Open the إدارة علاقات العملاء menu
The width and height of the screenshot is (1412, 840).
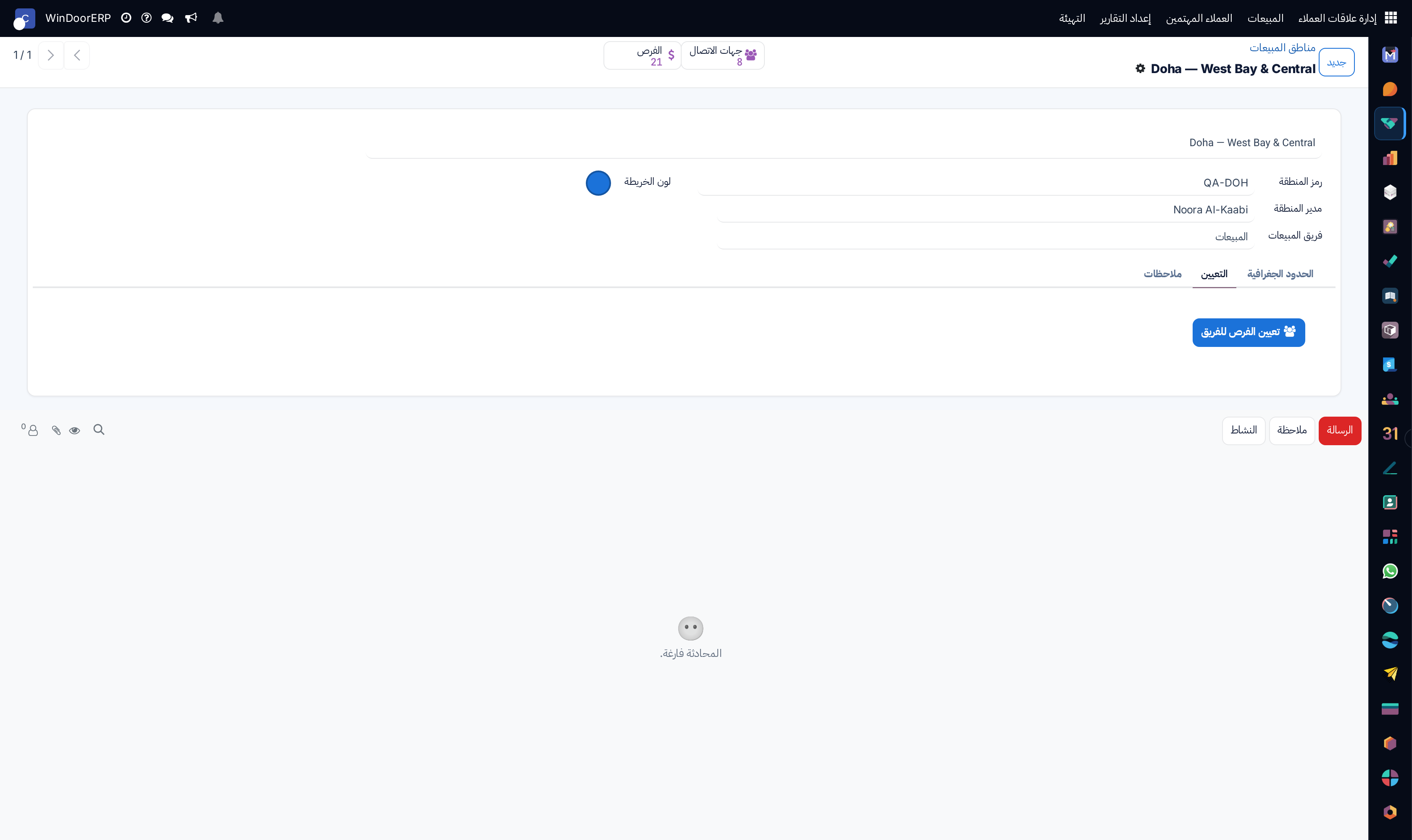point(1337,18)
